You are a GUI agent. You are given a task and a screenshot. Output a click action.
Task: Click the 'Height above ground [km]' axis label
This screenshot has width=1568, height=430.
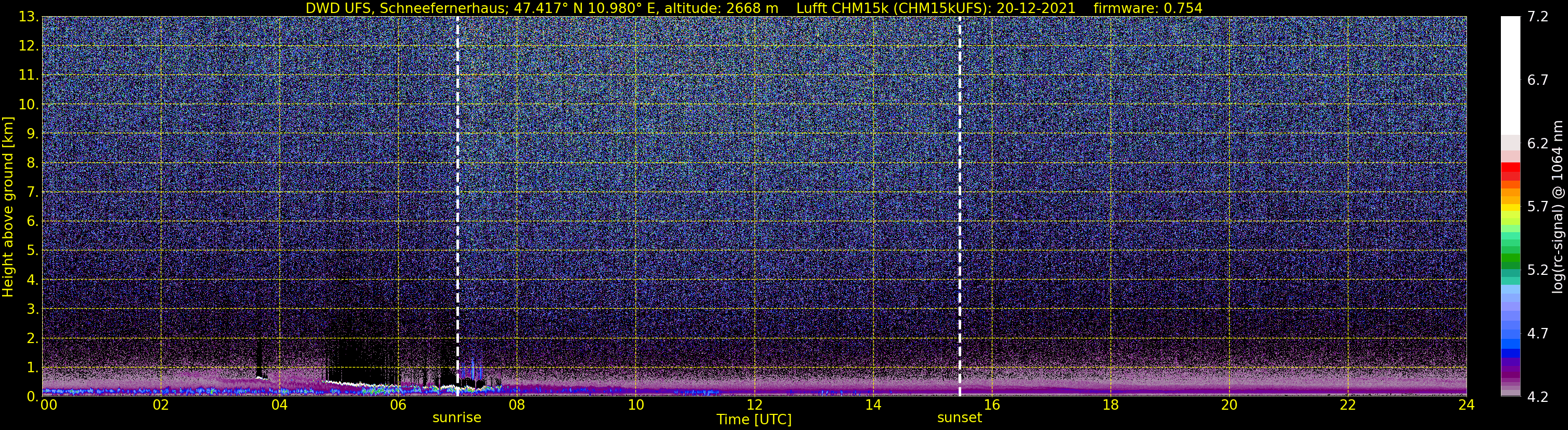point(8,207)
